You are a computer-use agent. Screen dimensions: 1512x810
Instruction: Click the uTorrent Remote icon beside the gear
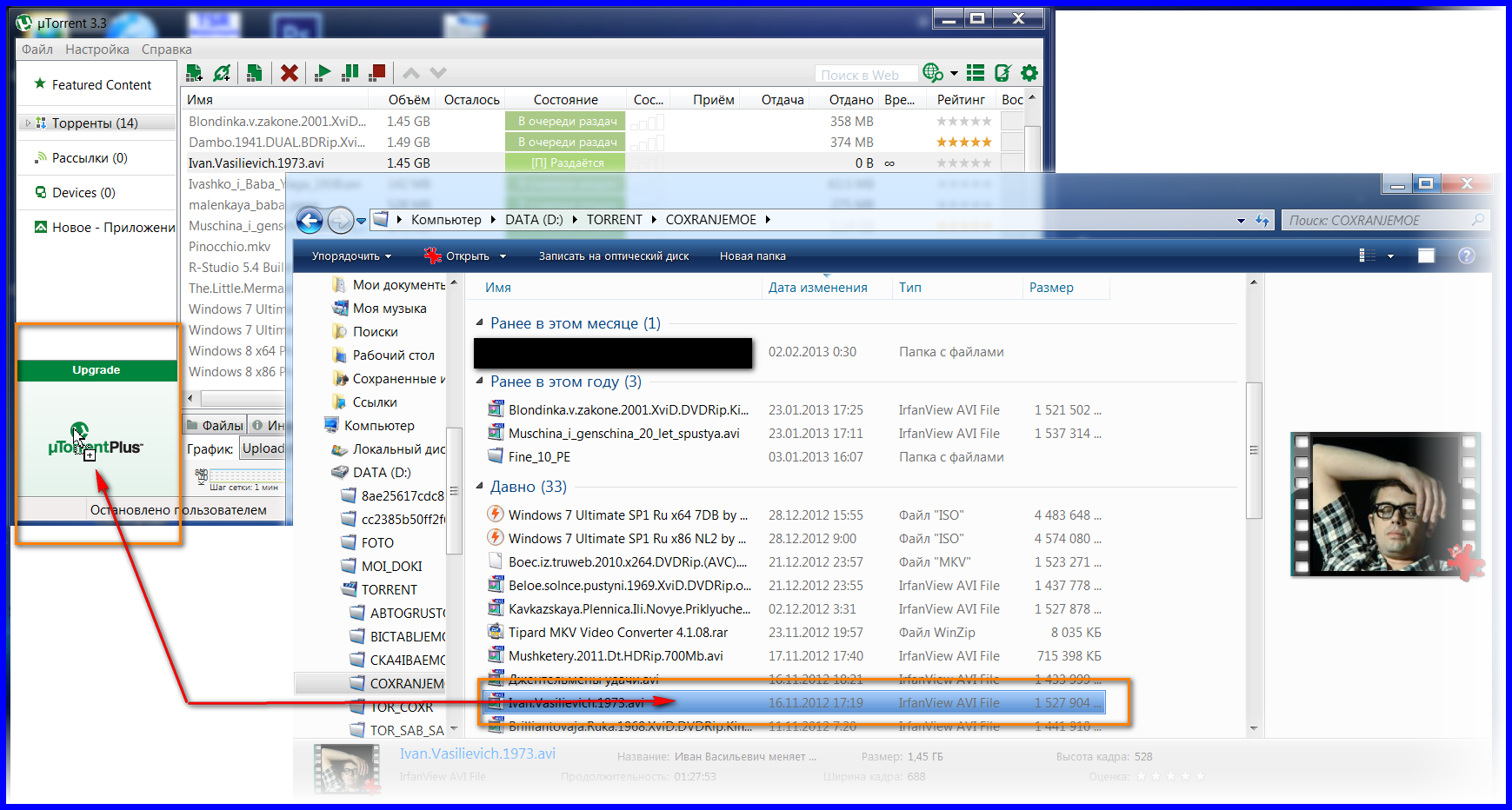coord(1003,73)
